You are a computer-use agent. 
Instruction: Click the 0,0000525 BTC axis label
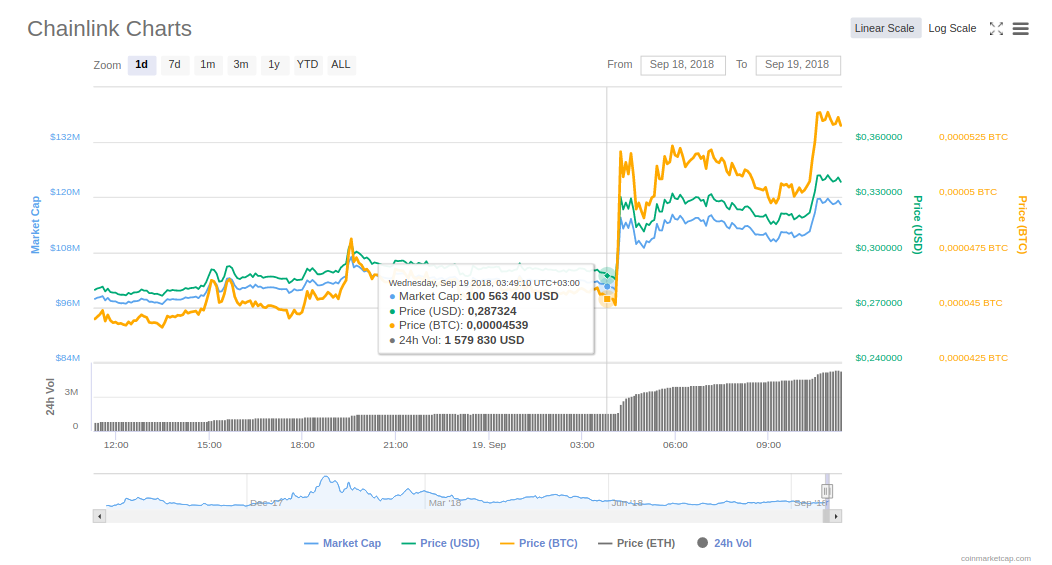pos(974,137)
